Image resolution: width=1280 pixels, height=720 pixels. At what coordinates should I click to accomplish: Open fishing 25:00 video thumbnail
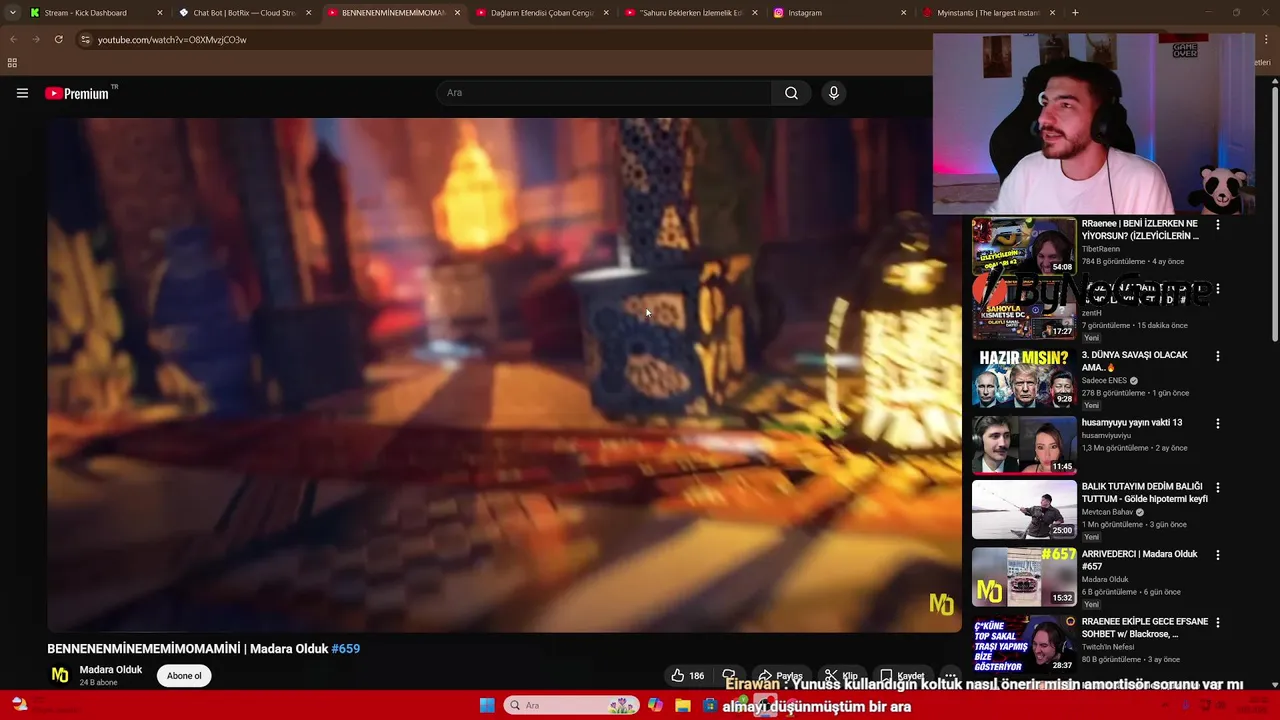point(1024,509)
